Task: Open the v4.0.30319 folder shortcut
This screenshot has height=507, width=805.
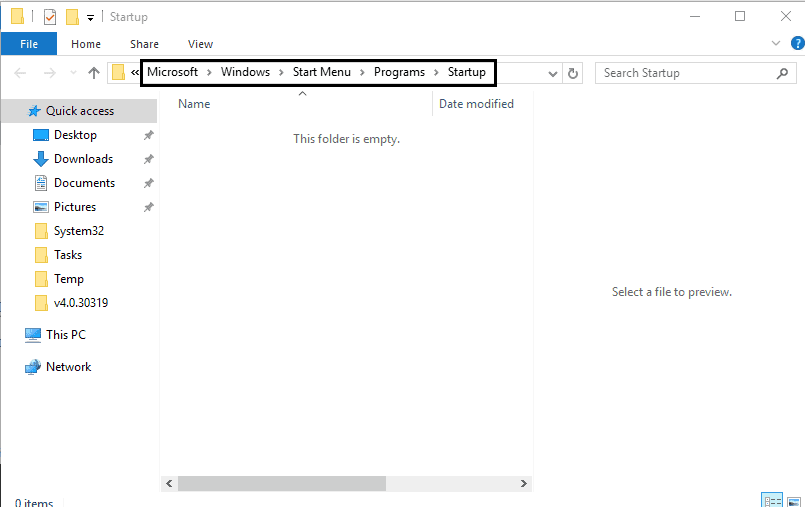Action: (x=81, y=303)
